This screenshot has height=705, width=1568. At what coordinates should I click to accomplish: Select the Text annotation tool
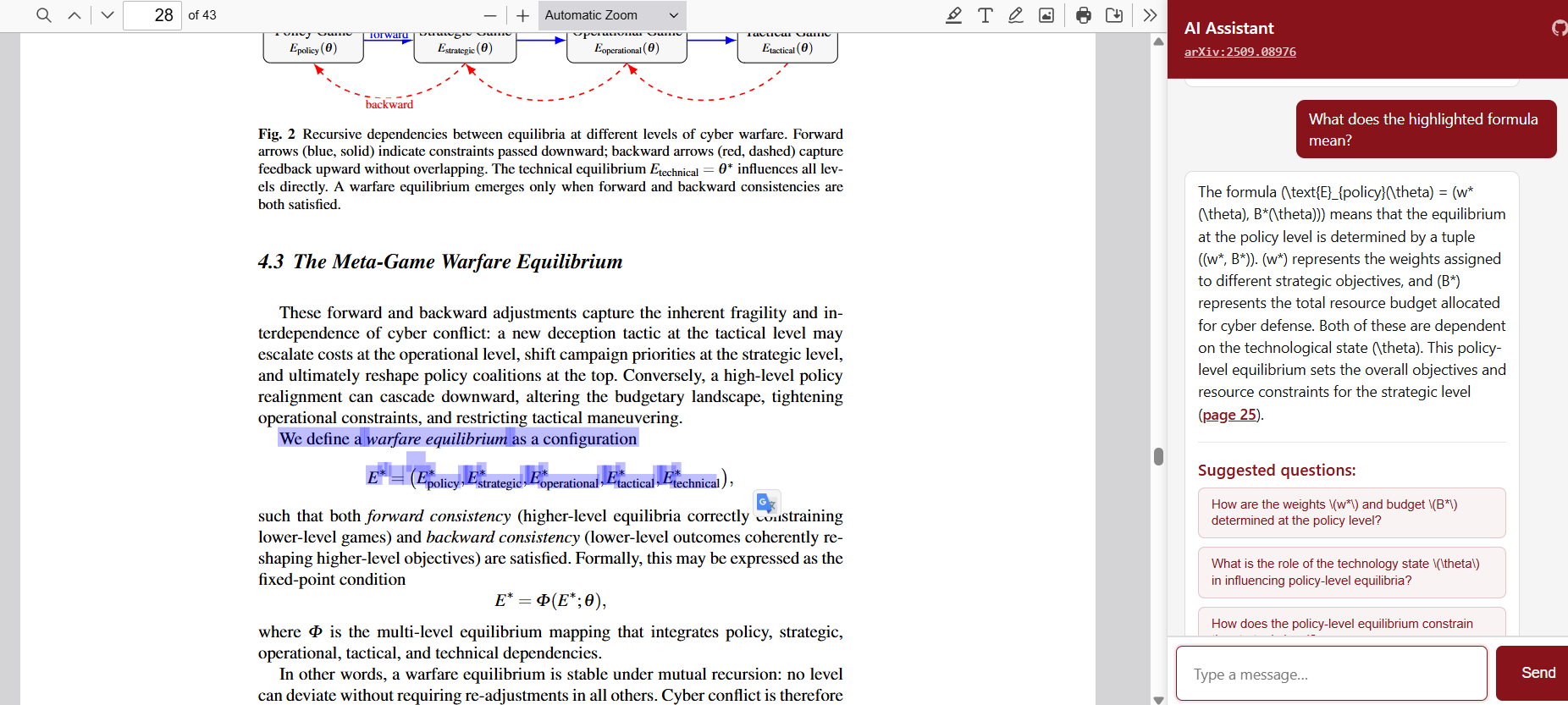click(985, 15)
